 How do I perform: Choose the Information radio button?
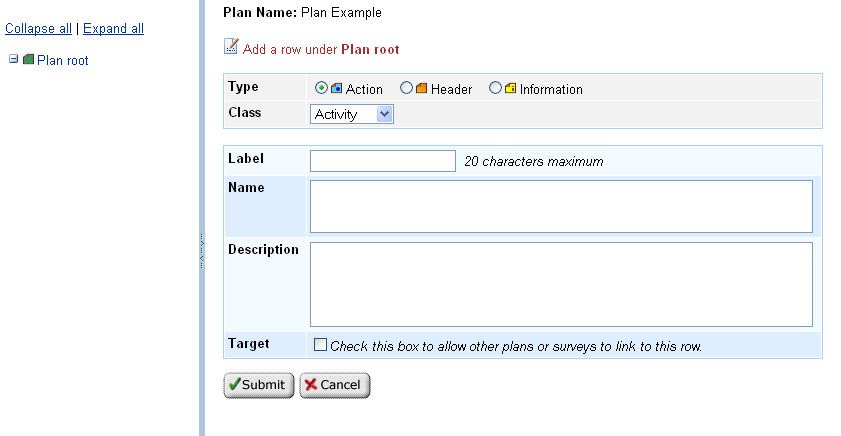click(495, 88)
